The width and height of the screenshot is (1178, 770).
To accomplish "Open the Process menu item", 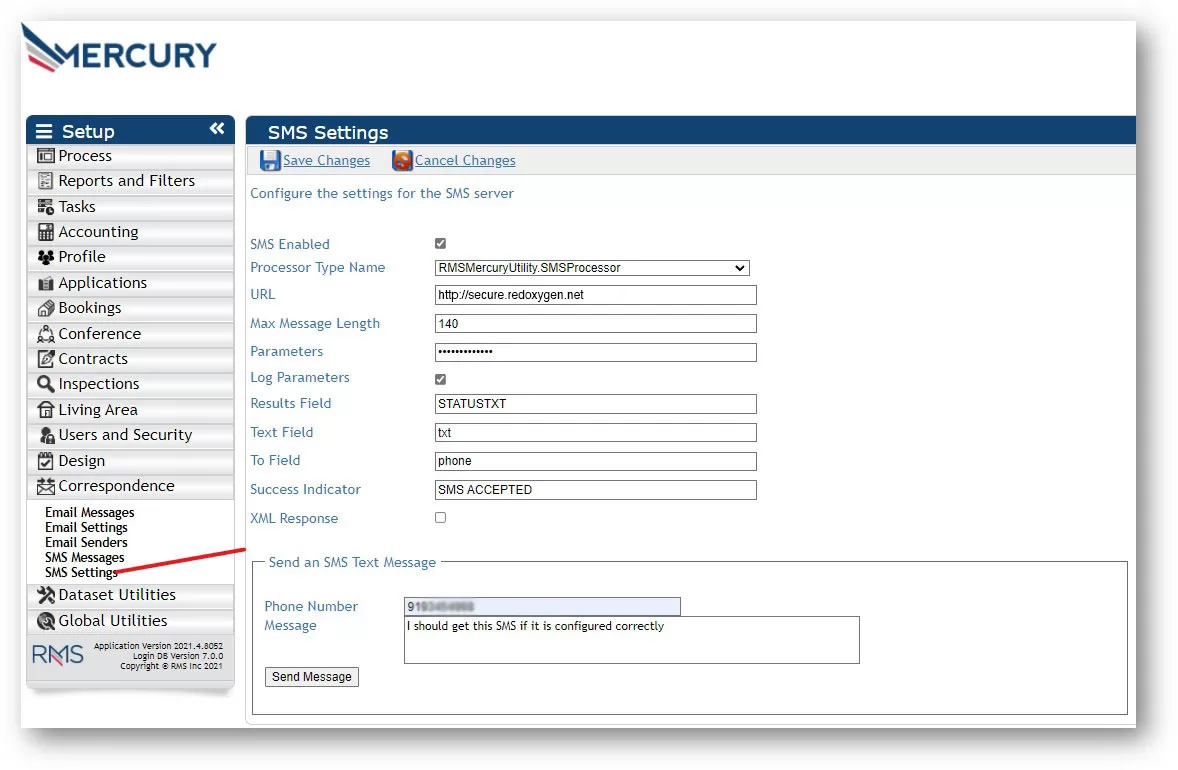I will (131, 156).
